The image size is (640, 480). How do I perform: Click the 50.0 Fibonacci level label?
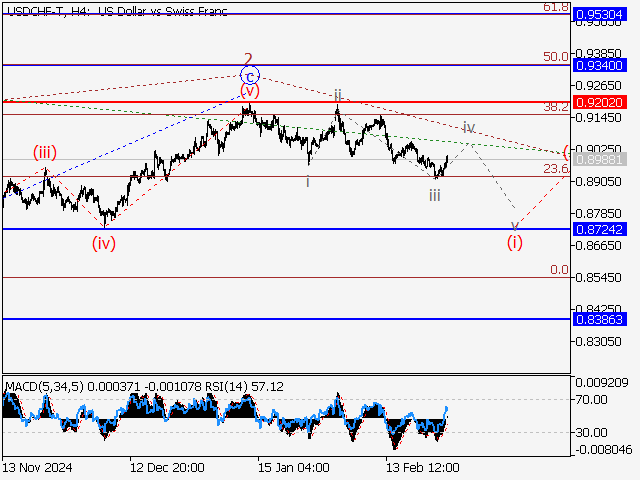pos(556,57)
